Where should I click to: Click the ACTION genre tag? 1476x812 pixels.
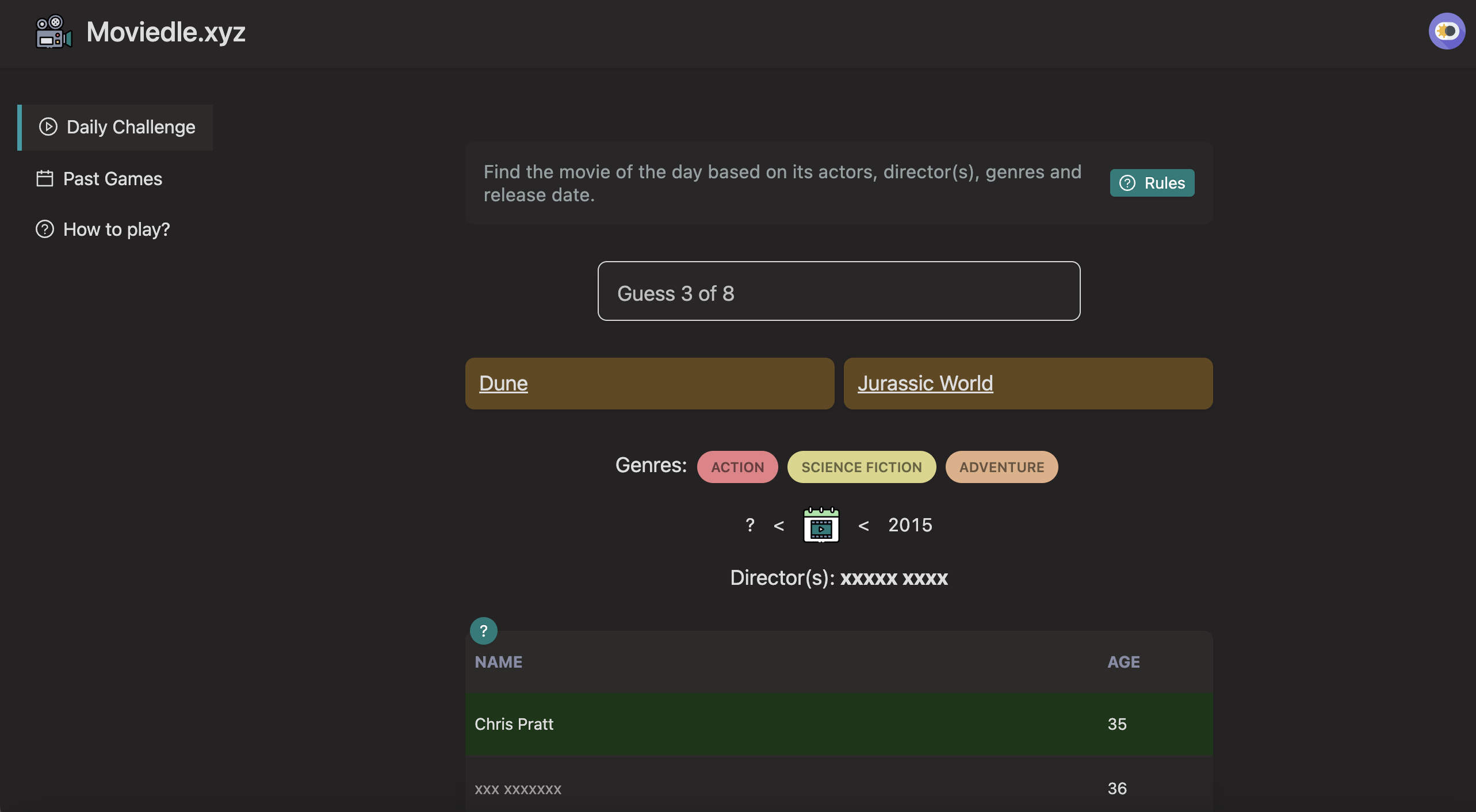click(737, 467)
